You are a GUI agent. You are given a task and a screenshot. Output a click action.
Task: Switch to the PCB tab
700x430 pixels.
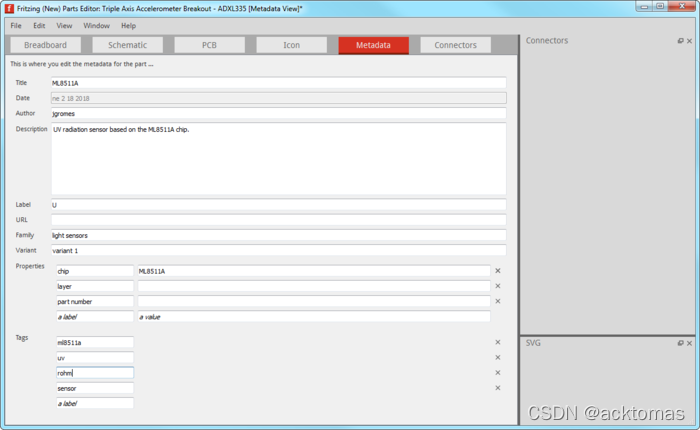[x=209, y=45]
